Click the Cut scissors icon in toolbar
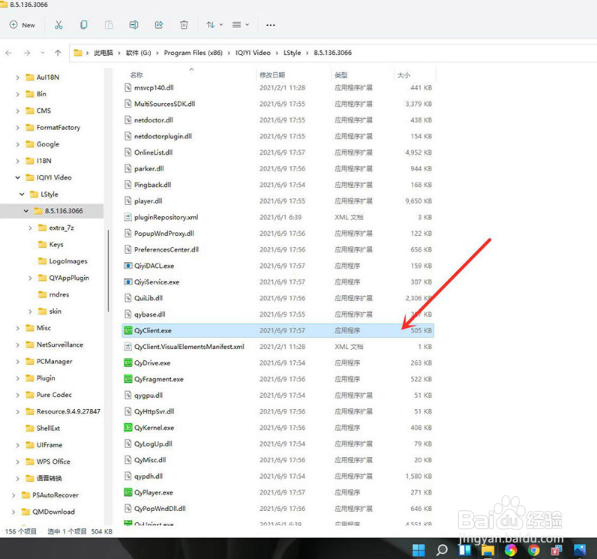Image resolution: width=597 pixels, height=559 pixels. [x=58, y=25]
